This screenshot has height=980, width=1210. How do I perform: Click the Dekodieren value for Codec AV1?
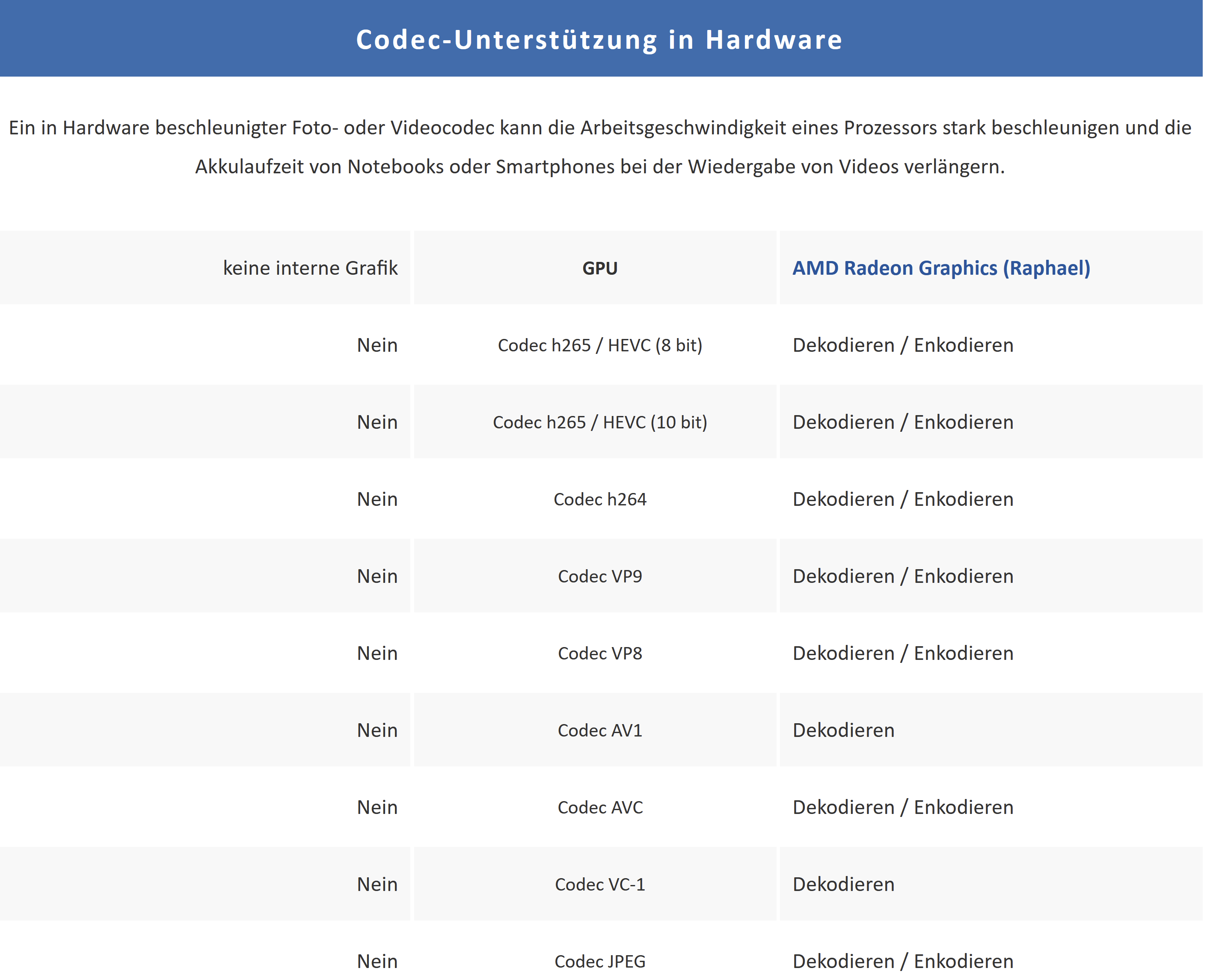(x=843, y=731)
